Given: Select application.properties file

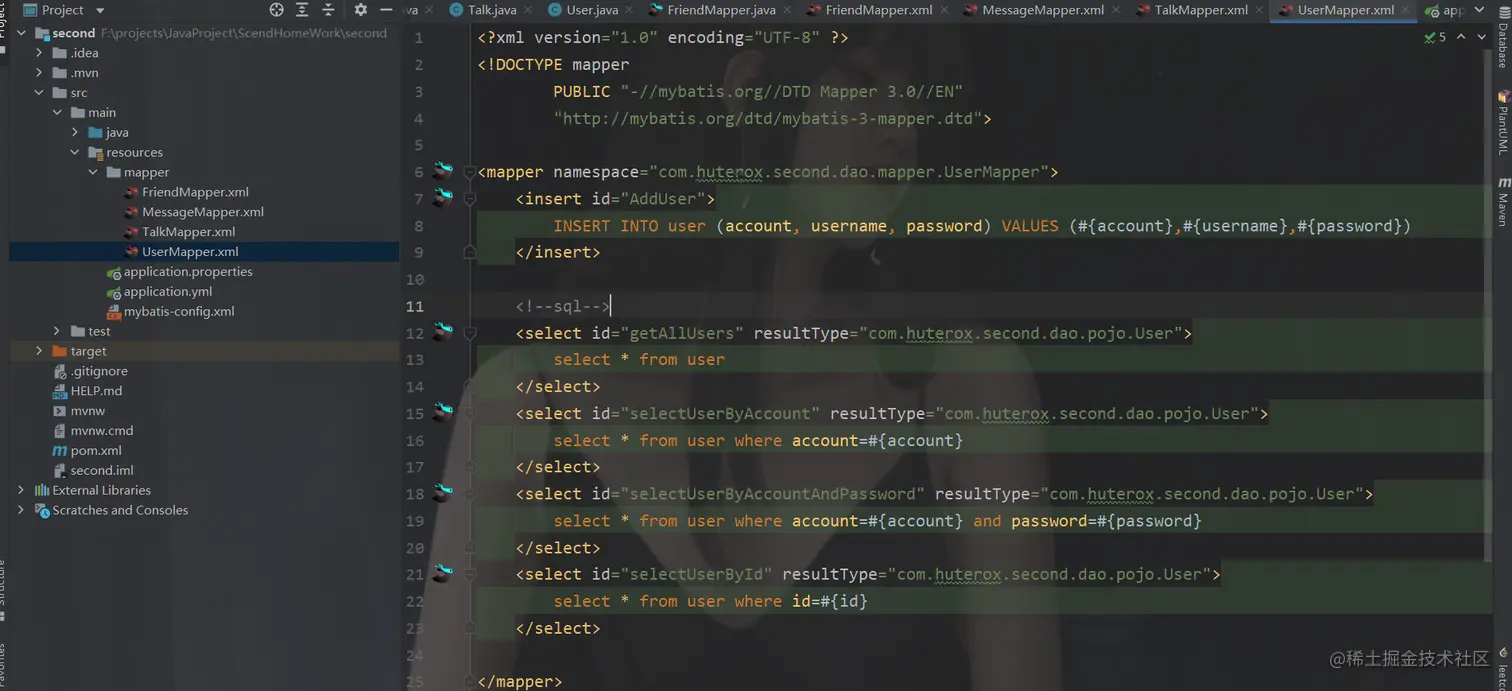Looking at the screenshot, I should [x=188, y=272].
